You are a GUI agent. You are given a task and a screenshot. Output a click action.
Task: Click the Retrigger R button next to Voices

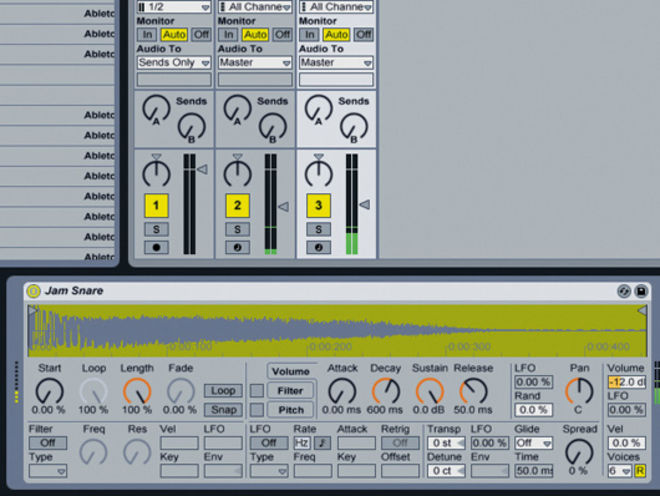pyautogui.click(x=640, y=471)
